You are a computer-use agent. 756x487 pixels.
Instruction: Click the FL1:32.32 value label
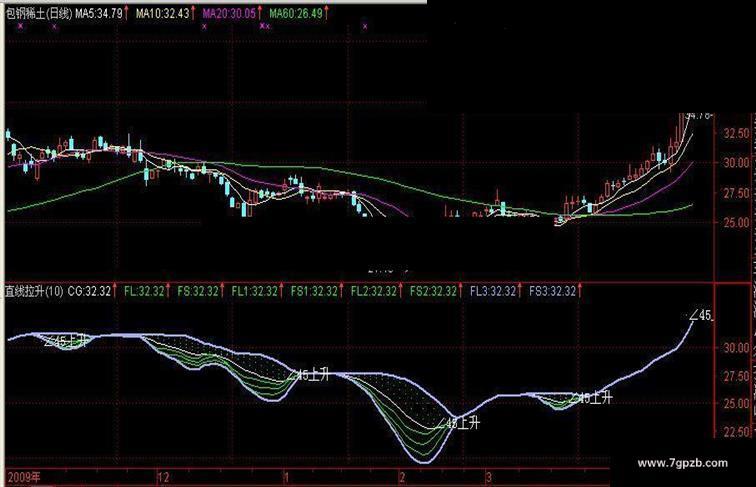tap(255, 291)
